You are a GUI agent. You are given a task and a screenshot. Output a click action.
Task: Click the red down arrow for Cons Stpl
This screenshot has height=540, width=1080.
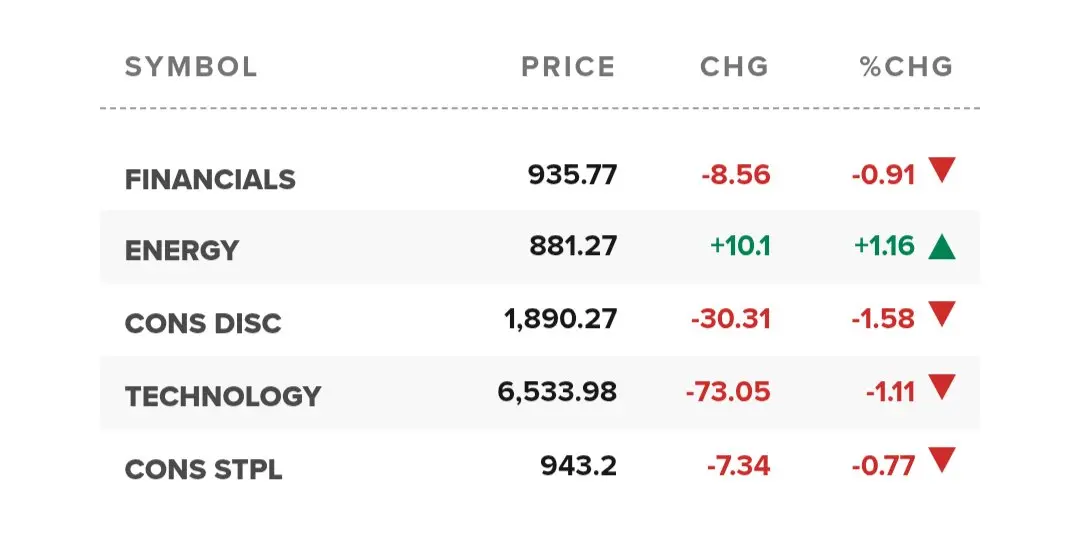942,459
